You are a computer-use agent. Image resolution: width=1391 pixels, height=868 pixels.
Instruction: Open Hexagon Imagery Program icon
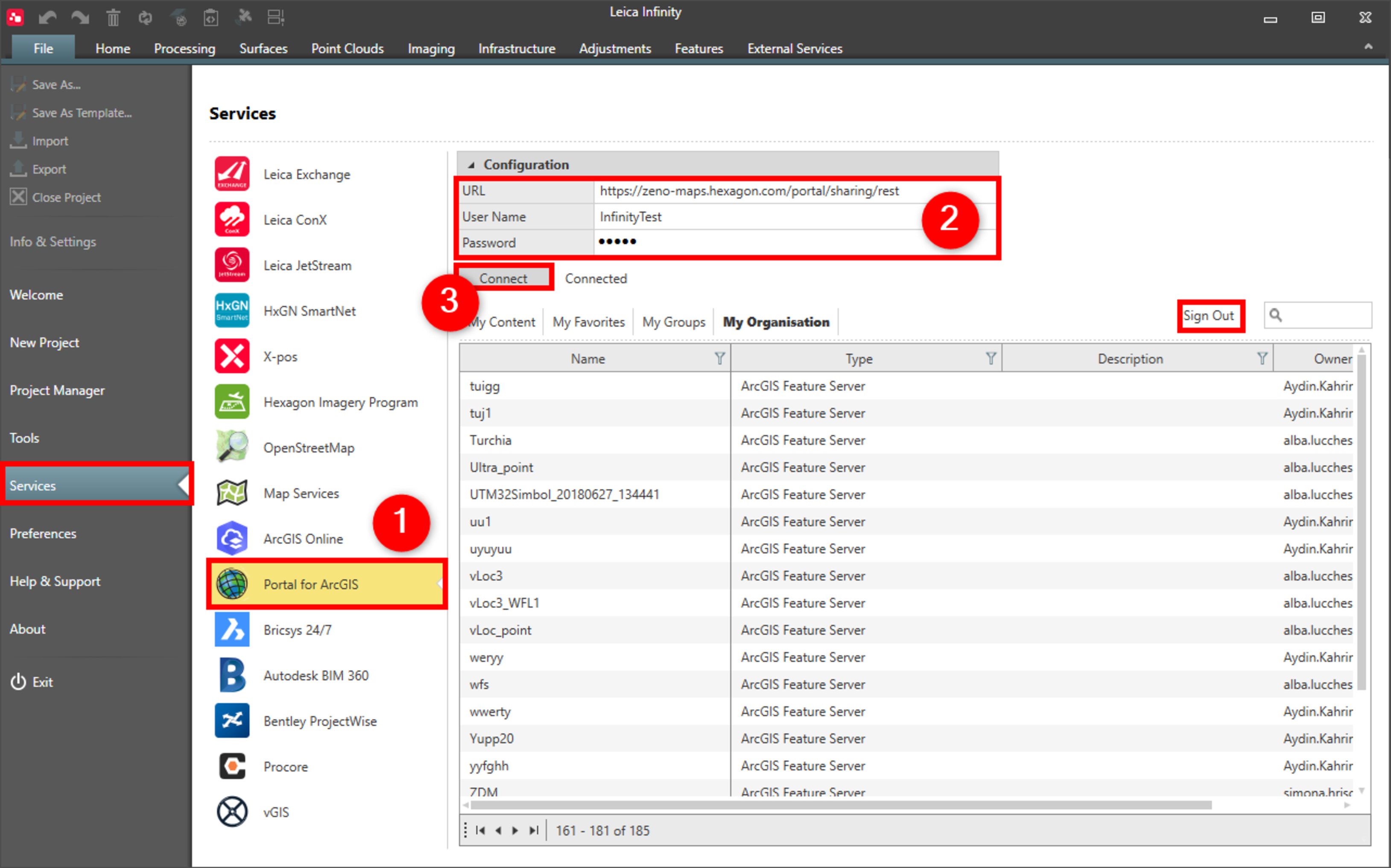coord(232,401)
